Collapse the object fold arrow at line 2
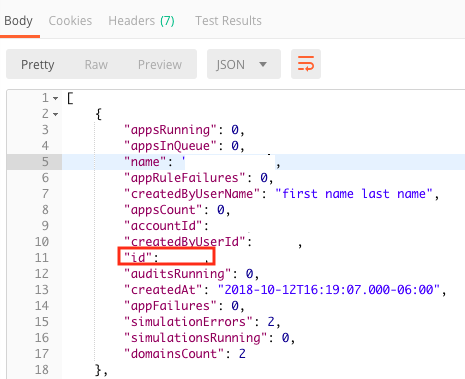 pos(56,114)
